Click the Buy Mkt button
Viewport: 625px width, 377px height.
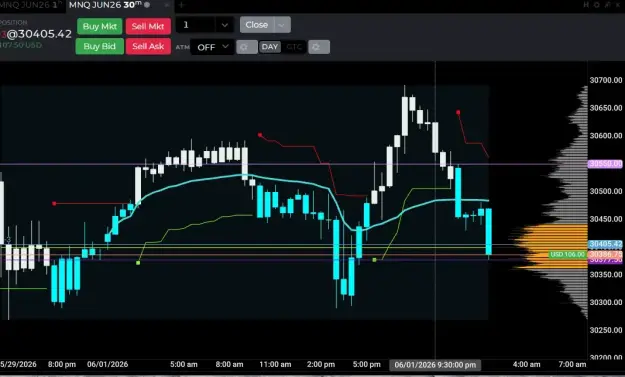(100, 26)
